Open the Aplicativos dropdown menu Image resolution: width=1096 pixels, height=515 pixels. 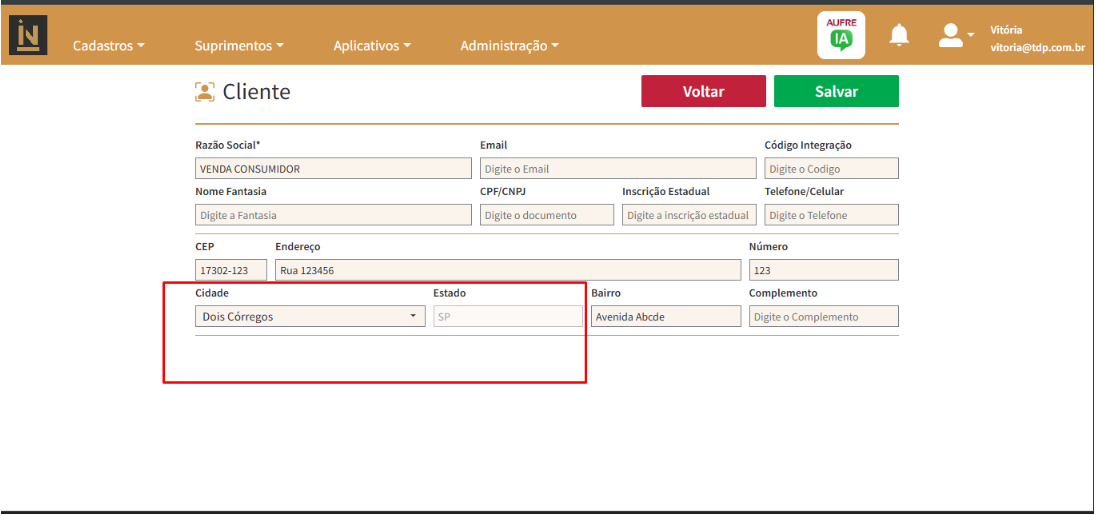pyautogui.click(x=372, y=46)
